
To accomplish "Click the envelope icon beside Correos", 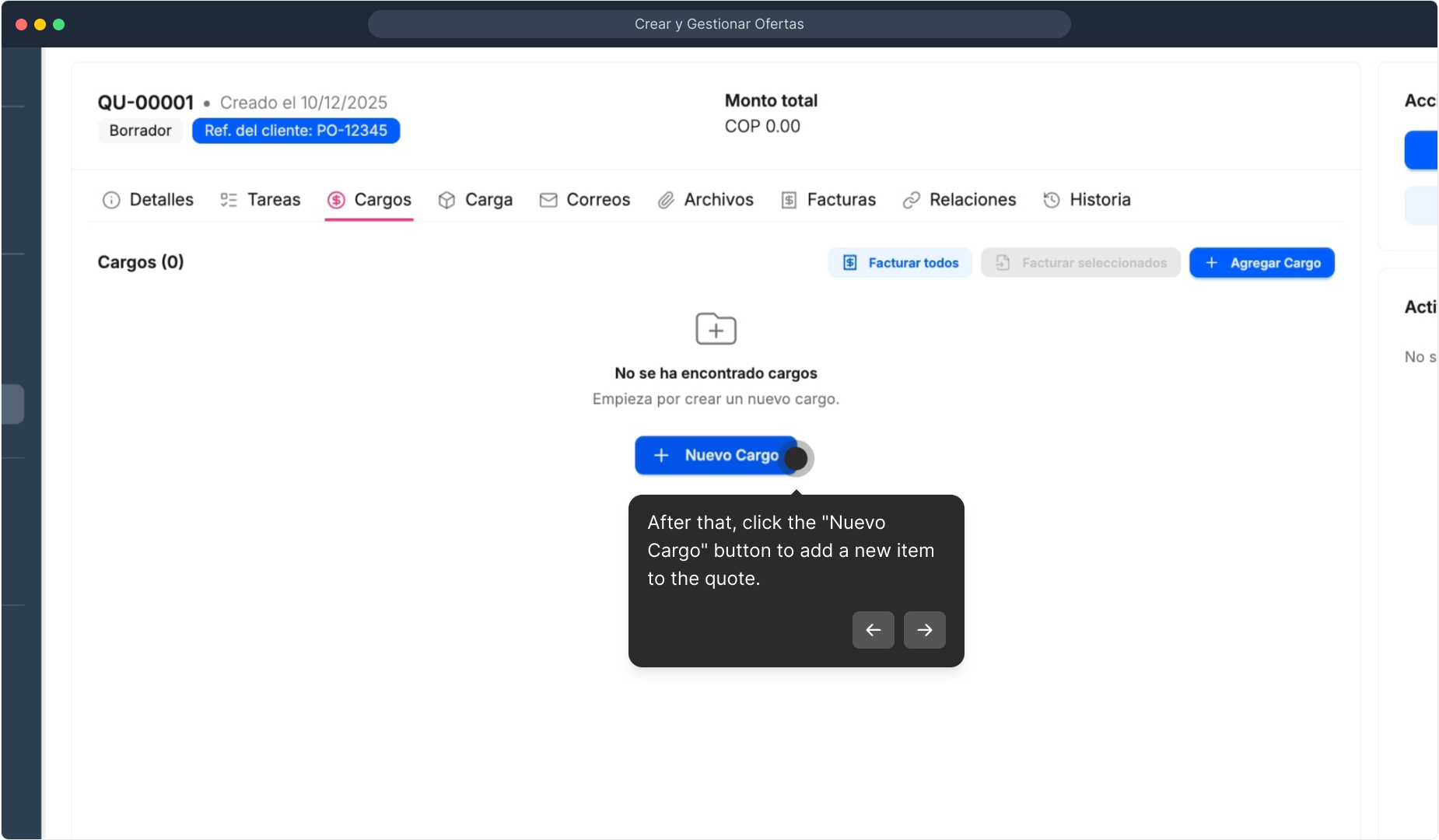I will tap(548, 201).
